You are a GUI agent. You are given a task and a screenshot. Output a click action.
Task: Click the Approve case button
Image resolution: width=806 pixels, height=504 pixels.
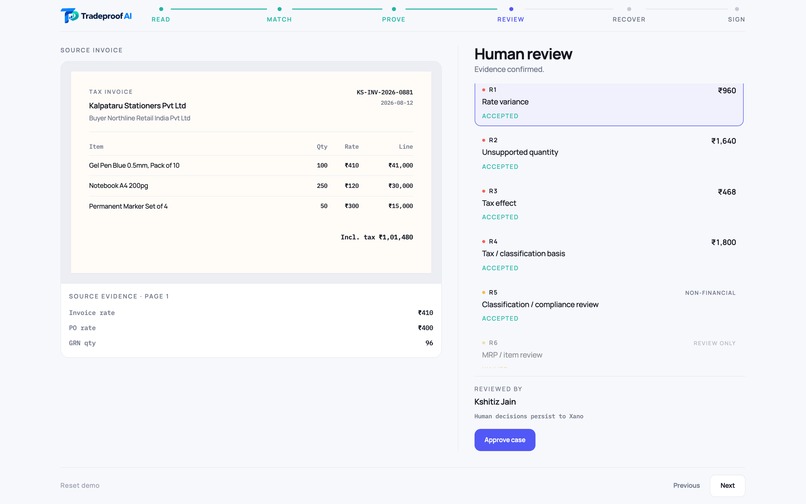505,440
